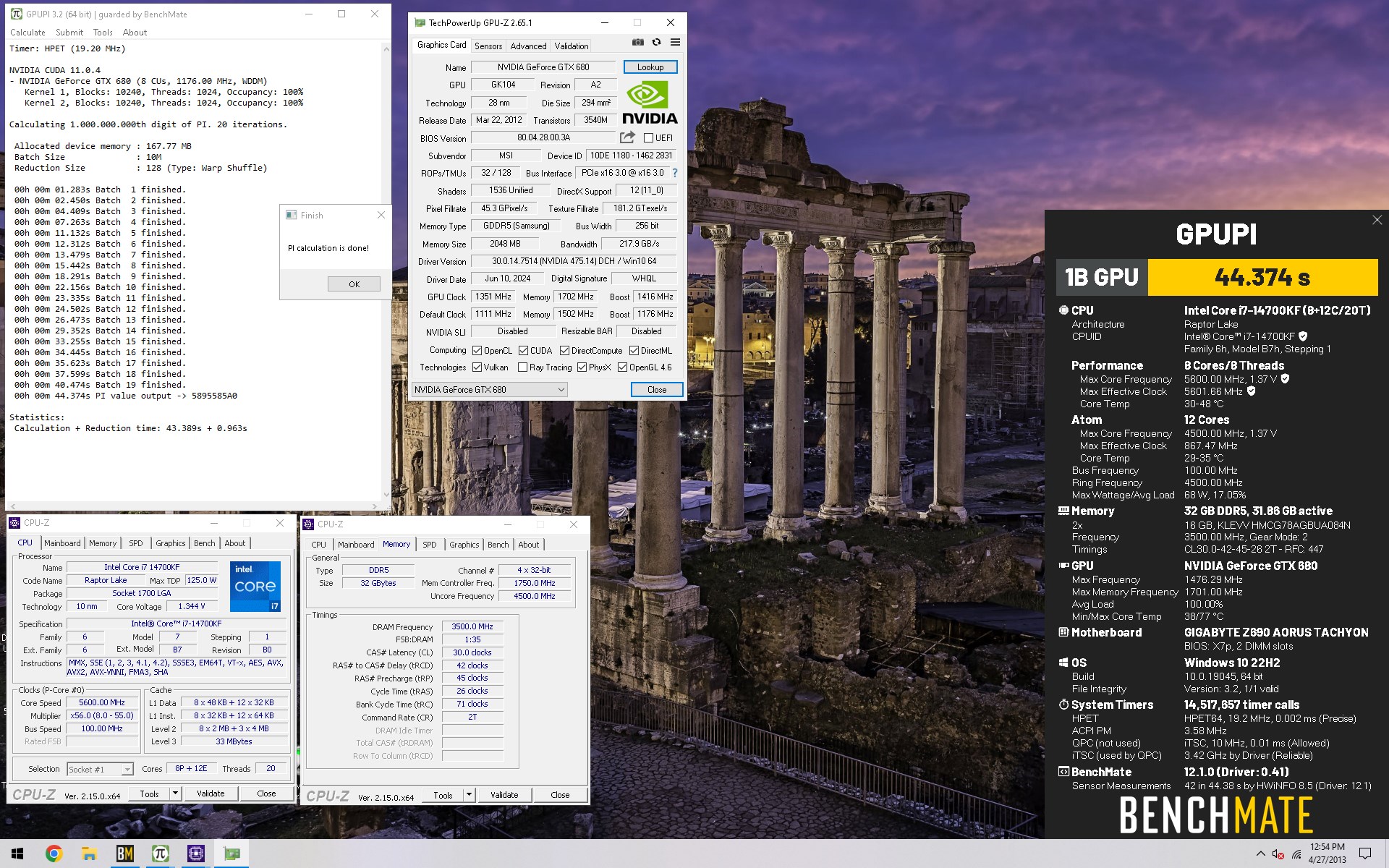The width and height of the screenshot is (1389, 868).
Task: Click Close in the right CPU-Z window
Action: [x=560, y=795]
